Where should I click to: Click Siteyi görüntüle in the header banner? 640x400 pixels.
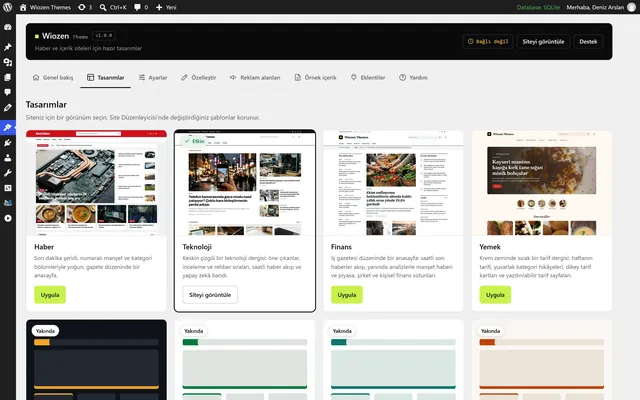pos(543,42)
